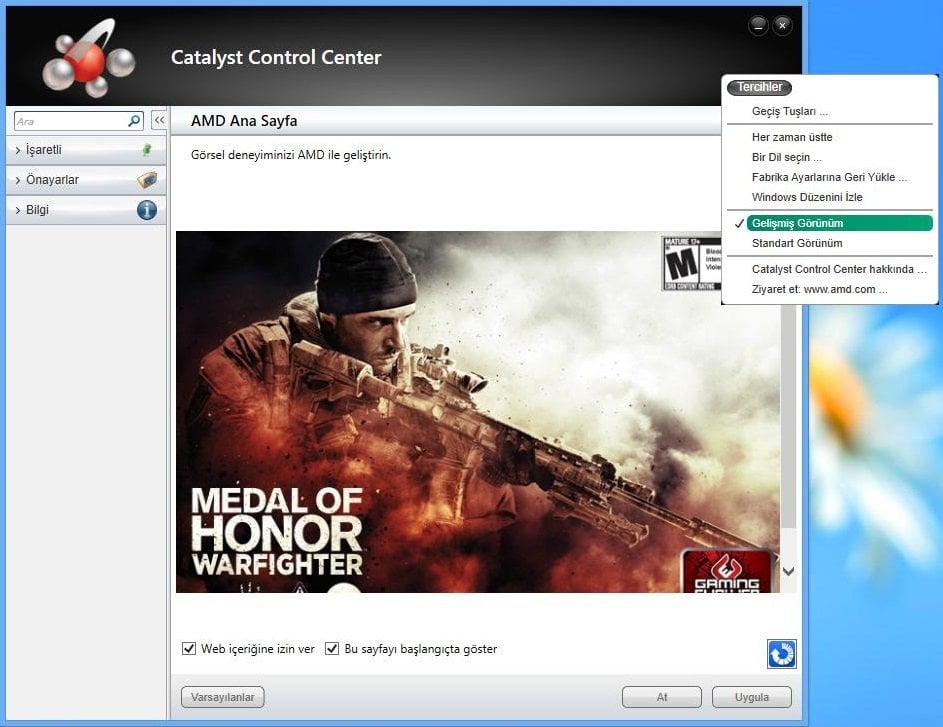Enable Her zaman üstte option

coord(792,137)
